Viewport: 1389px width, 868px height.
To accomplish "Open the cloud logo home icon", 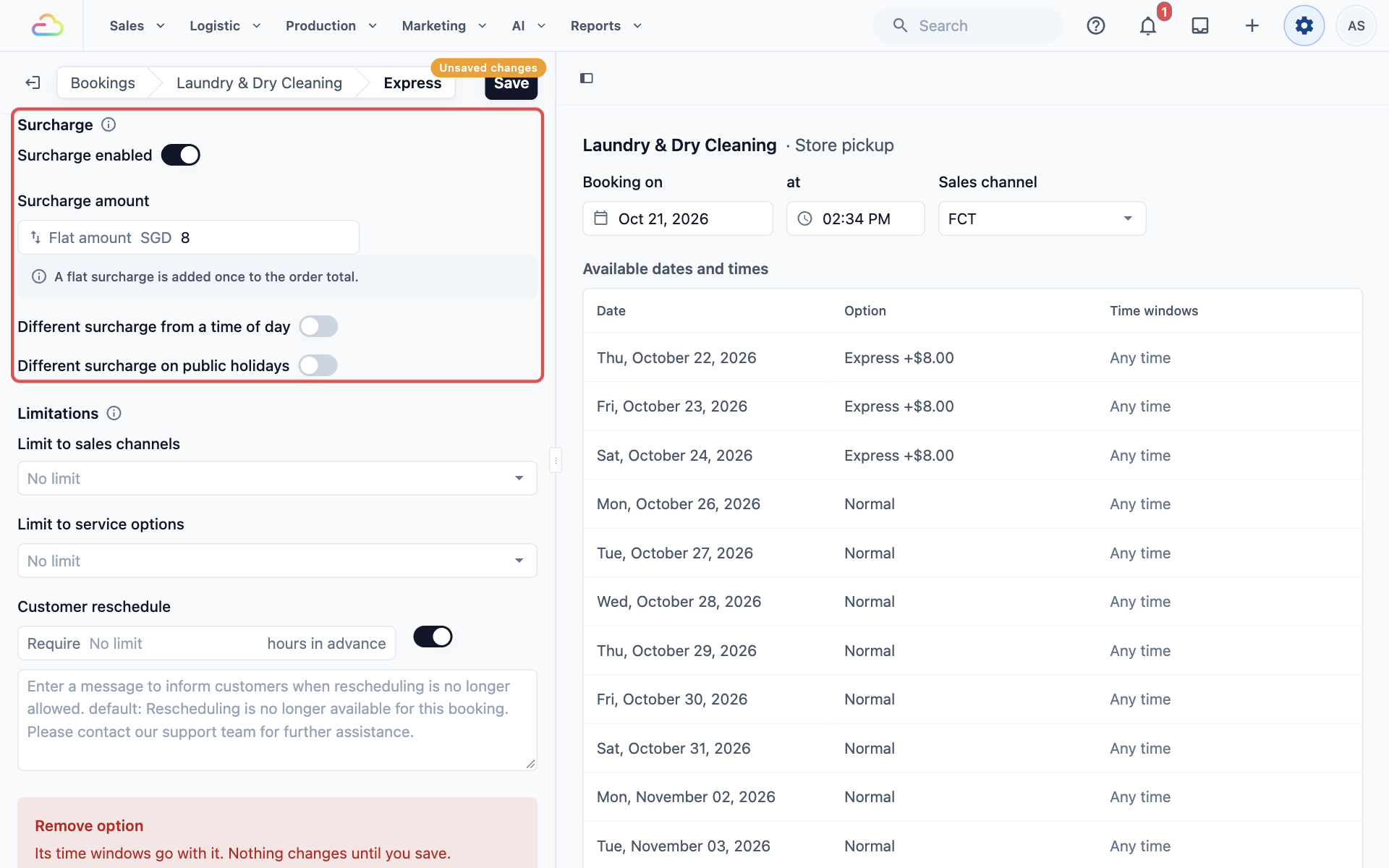I will tap(48, 25).
